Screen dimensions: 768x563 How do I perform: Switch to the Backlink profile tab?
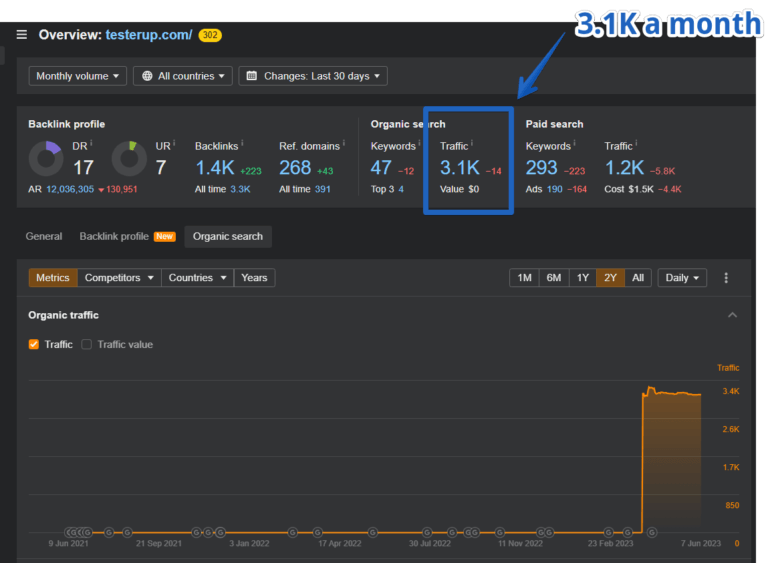[x=114, y=236]
